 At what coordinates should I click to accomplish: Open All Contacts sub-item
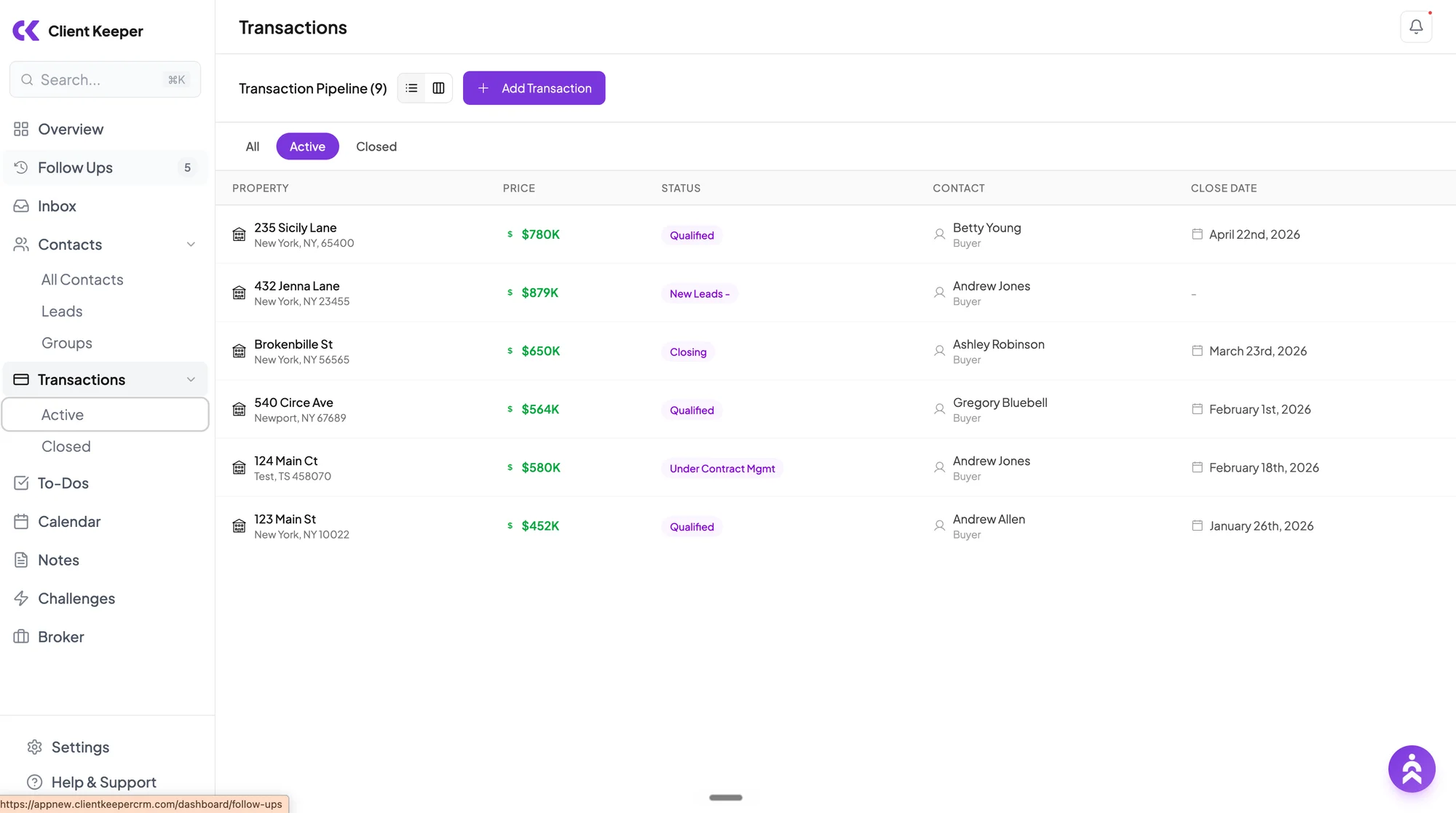(82, 279)
